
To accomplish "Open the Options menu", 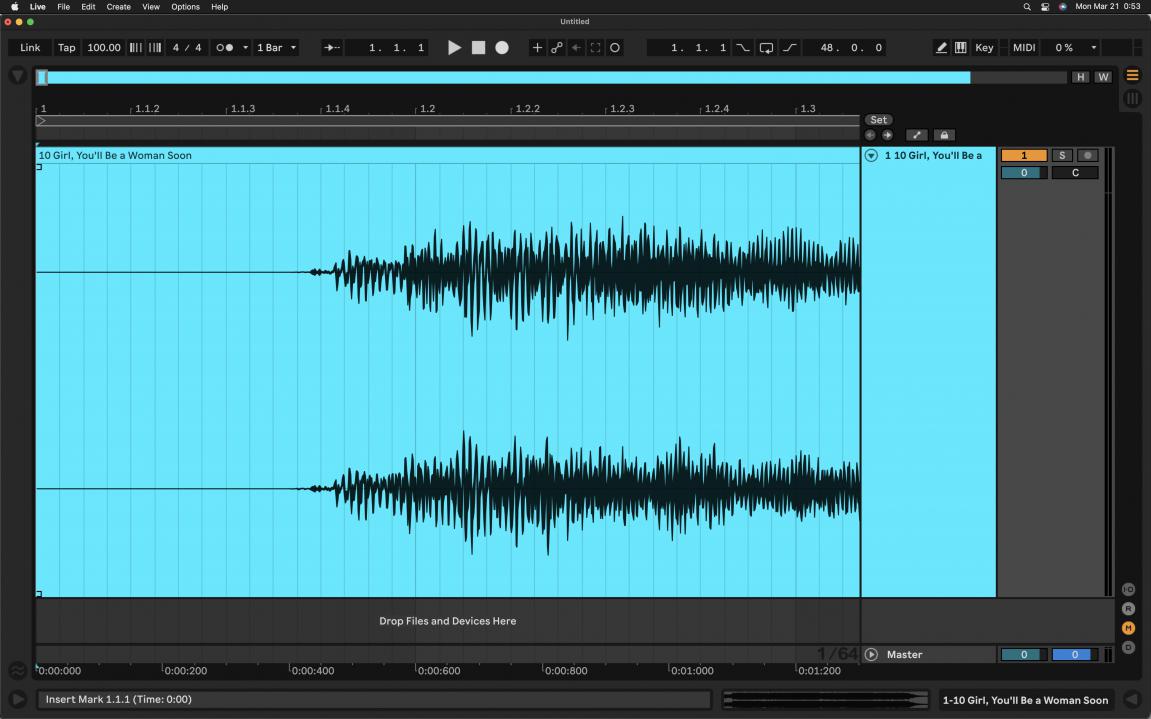I will coord(185,7).
